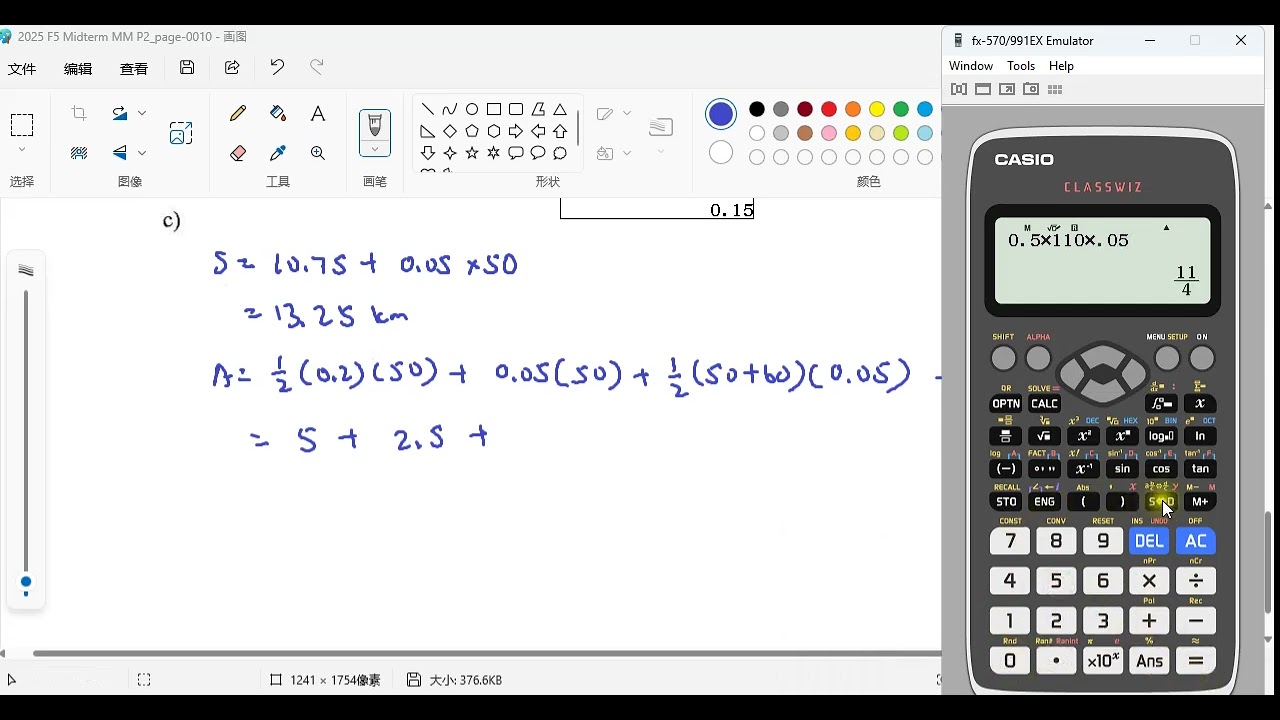Click the calculator MENU SETUP key
This screenshot has width=1280, height=720.
point(1166,359)
